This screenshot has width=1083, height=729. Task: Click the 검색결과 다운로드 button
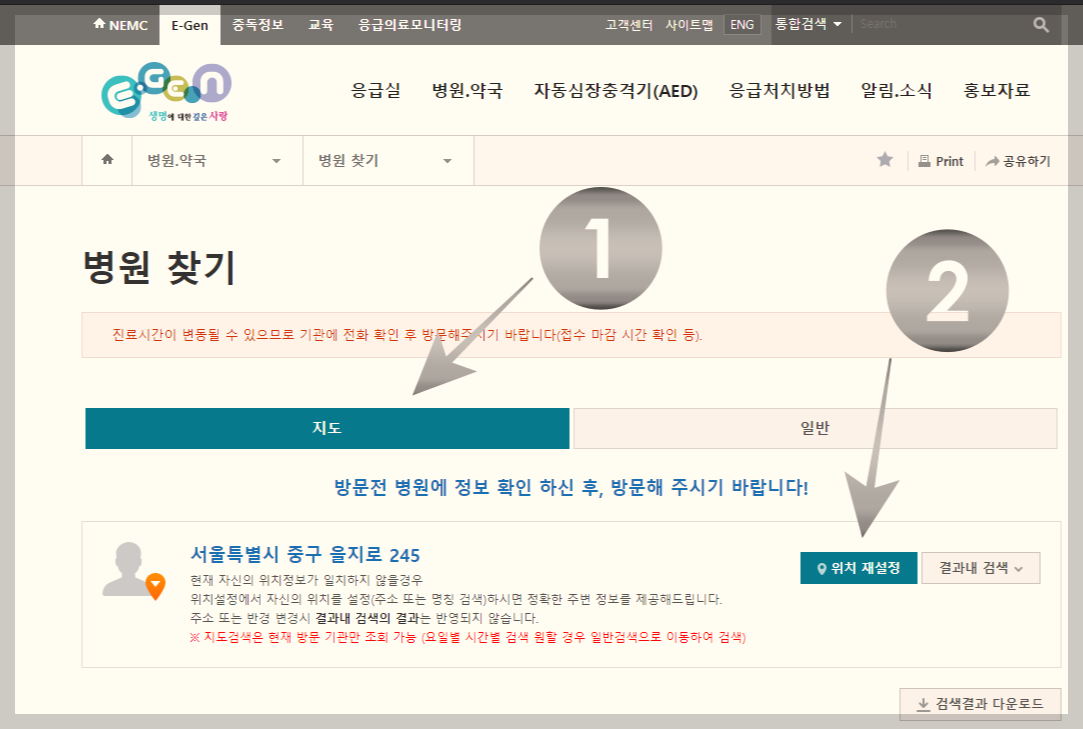tap(981, 704)
